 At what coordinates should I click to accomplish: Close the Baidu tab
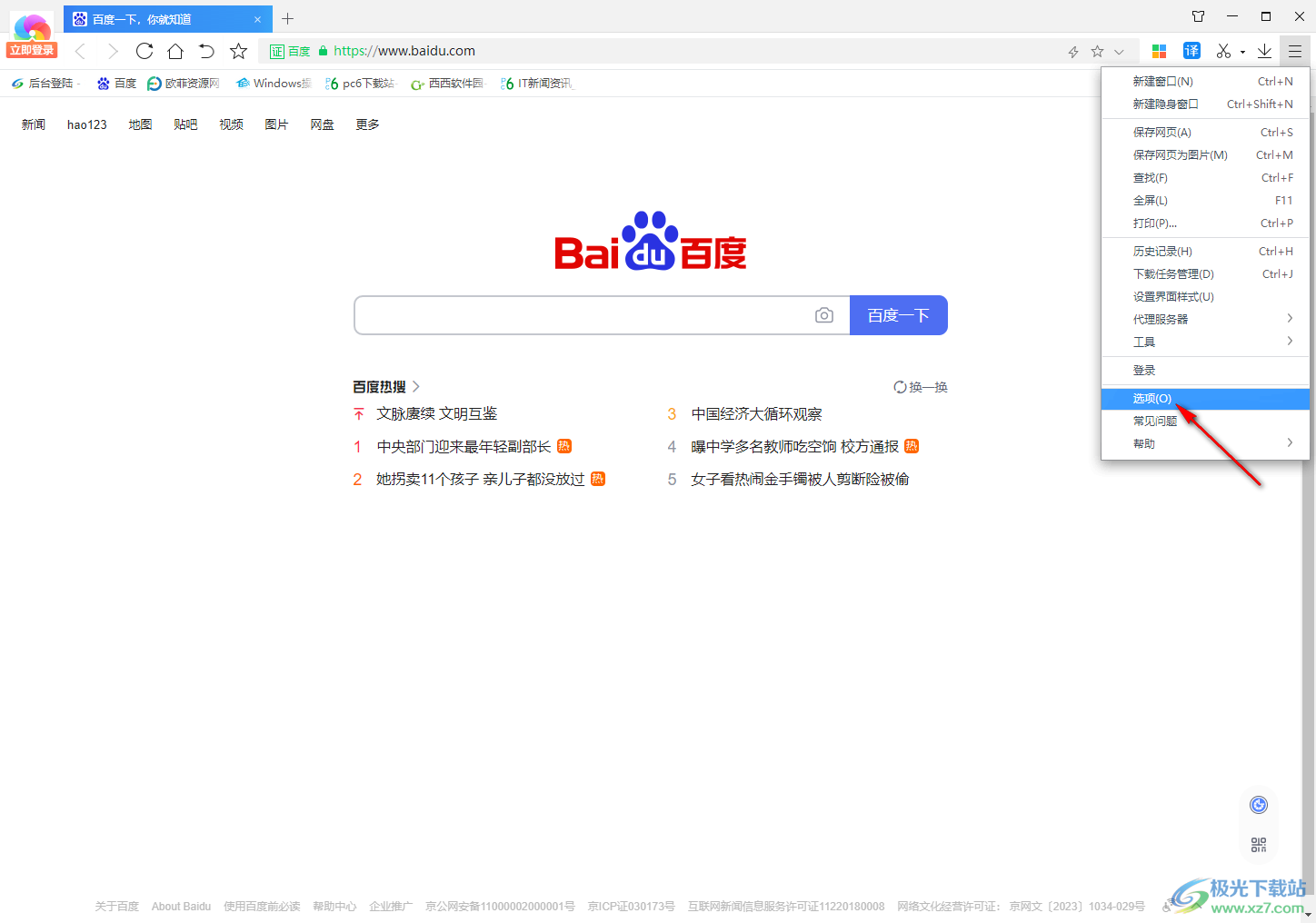coord(257,19)
